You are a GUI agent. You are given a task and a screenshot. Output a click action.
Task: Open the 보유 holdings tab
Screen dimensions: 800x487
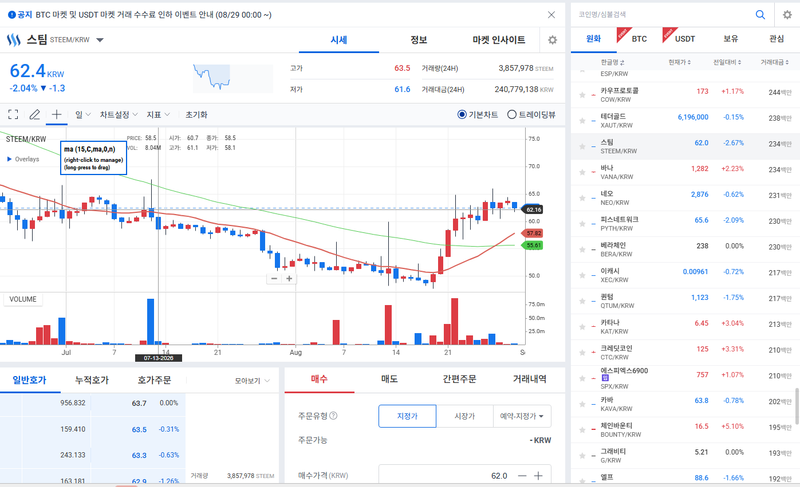pos(731,39)
